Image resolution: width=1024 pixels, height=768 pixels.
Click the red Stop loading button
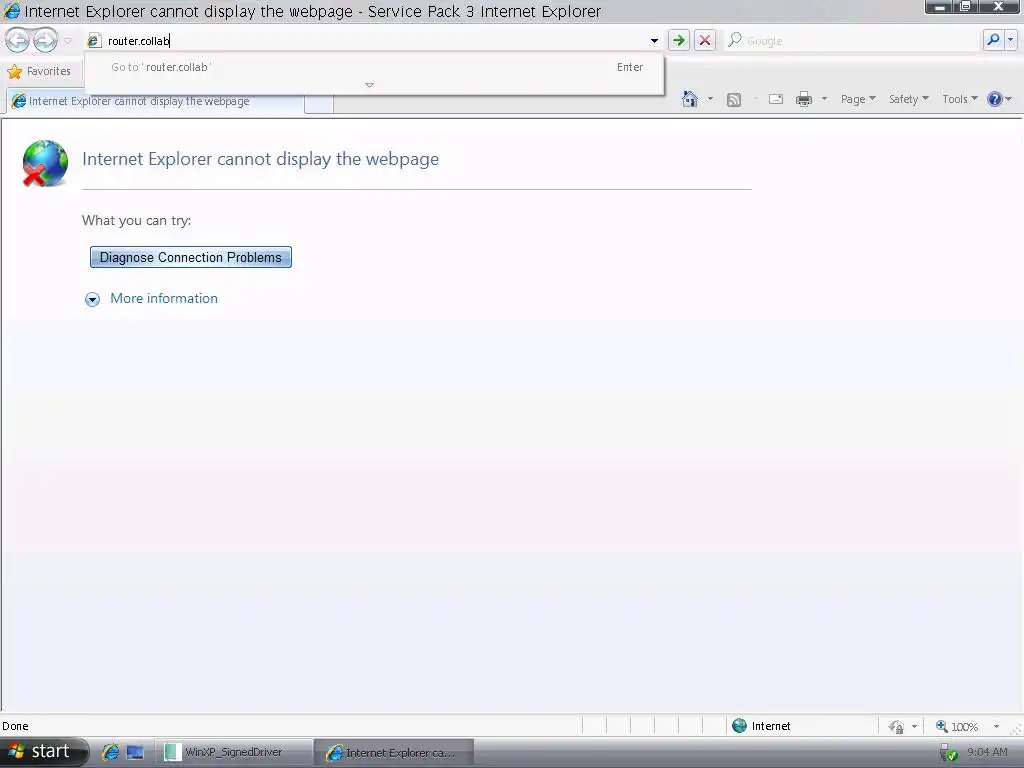(x=705, y=40)
